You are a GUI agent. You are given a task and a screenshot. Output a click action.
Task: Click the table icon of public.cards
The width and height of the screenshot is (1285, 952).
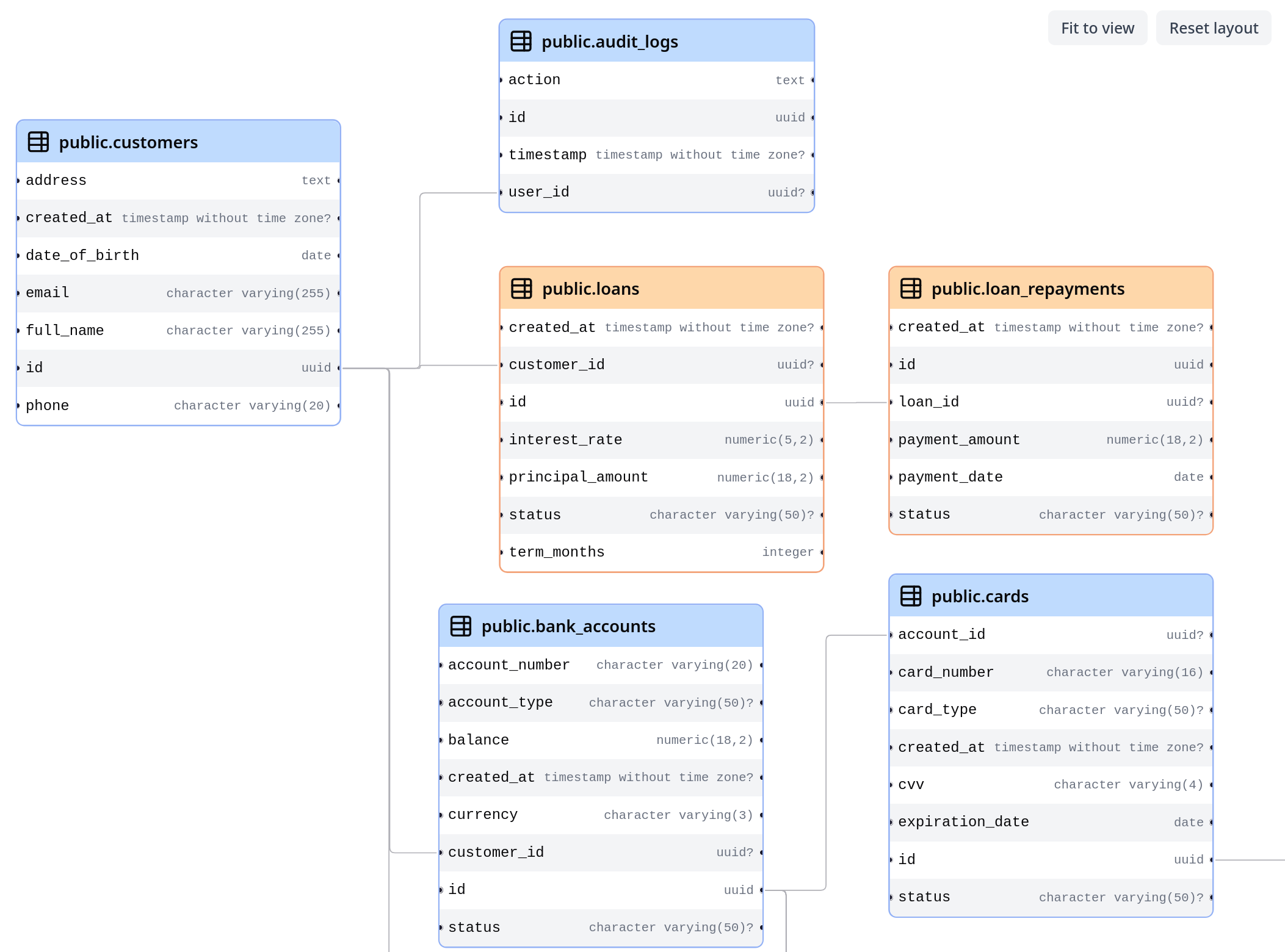click(x=911, y=596)
